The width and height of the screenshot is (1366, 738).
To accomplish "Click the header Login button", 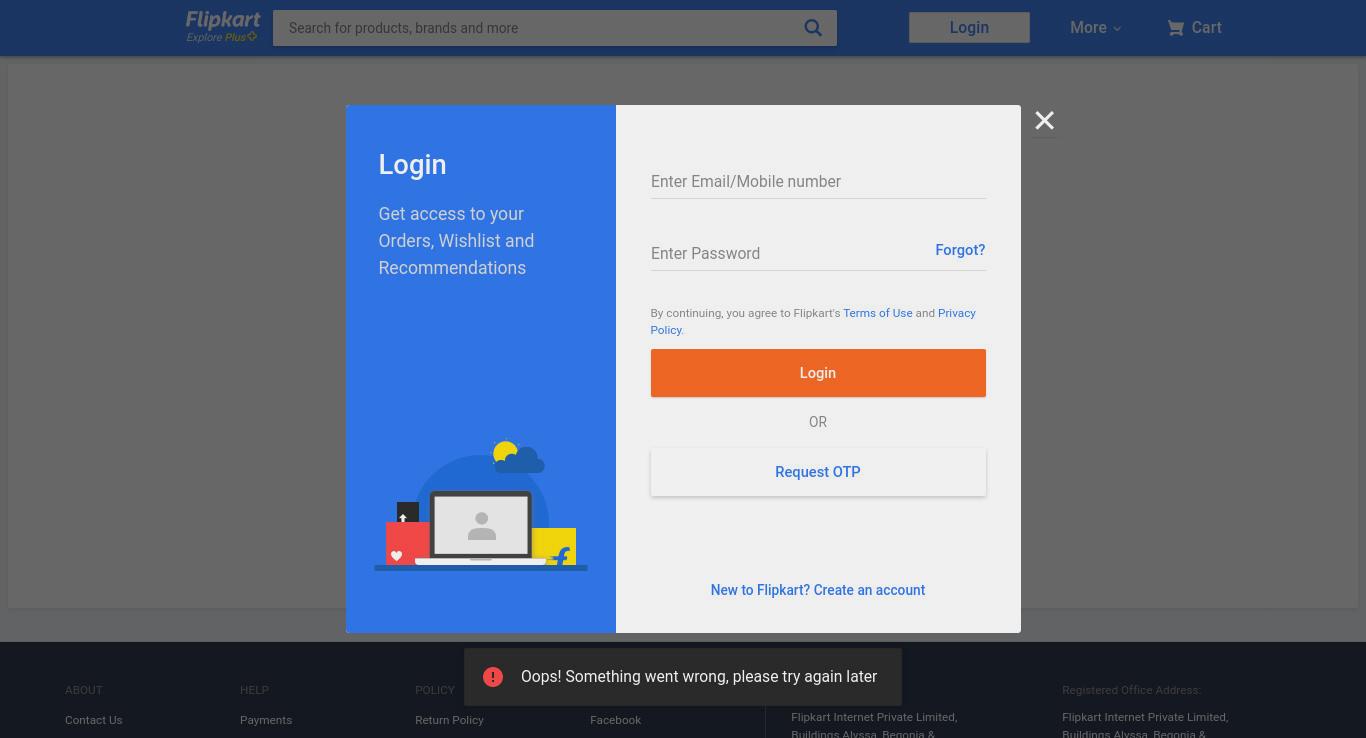I will pyautogui.click(x=969, y=28).
